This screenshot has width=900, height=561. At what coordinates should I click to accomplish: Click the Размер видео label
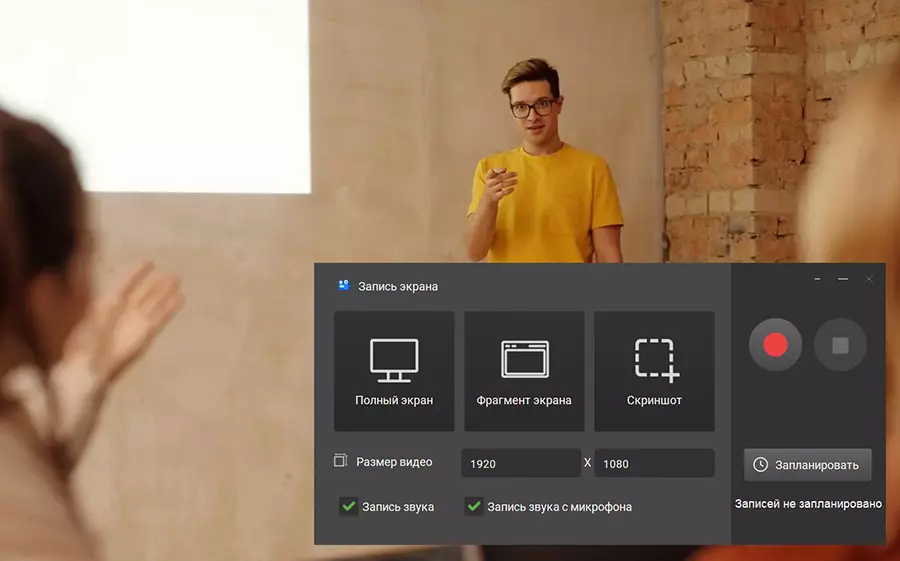[x=394, y=462]
